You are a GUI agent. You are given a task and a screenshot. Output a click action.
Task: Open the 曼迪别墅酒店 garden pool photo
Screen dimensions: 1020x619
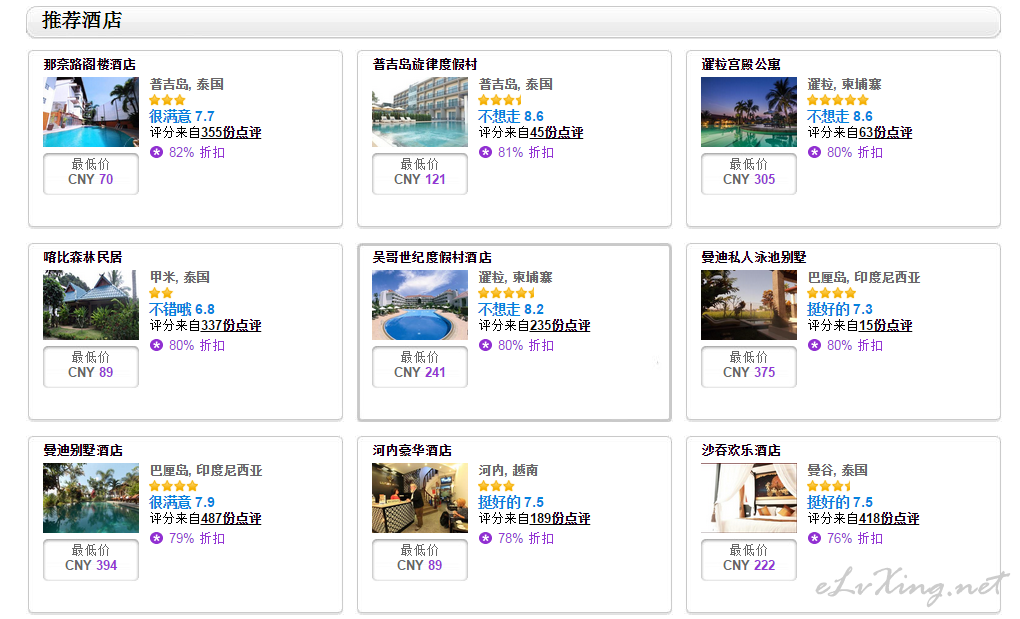[91, 498]
